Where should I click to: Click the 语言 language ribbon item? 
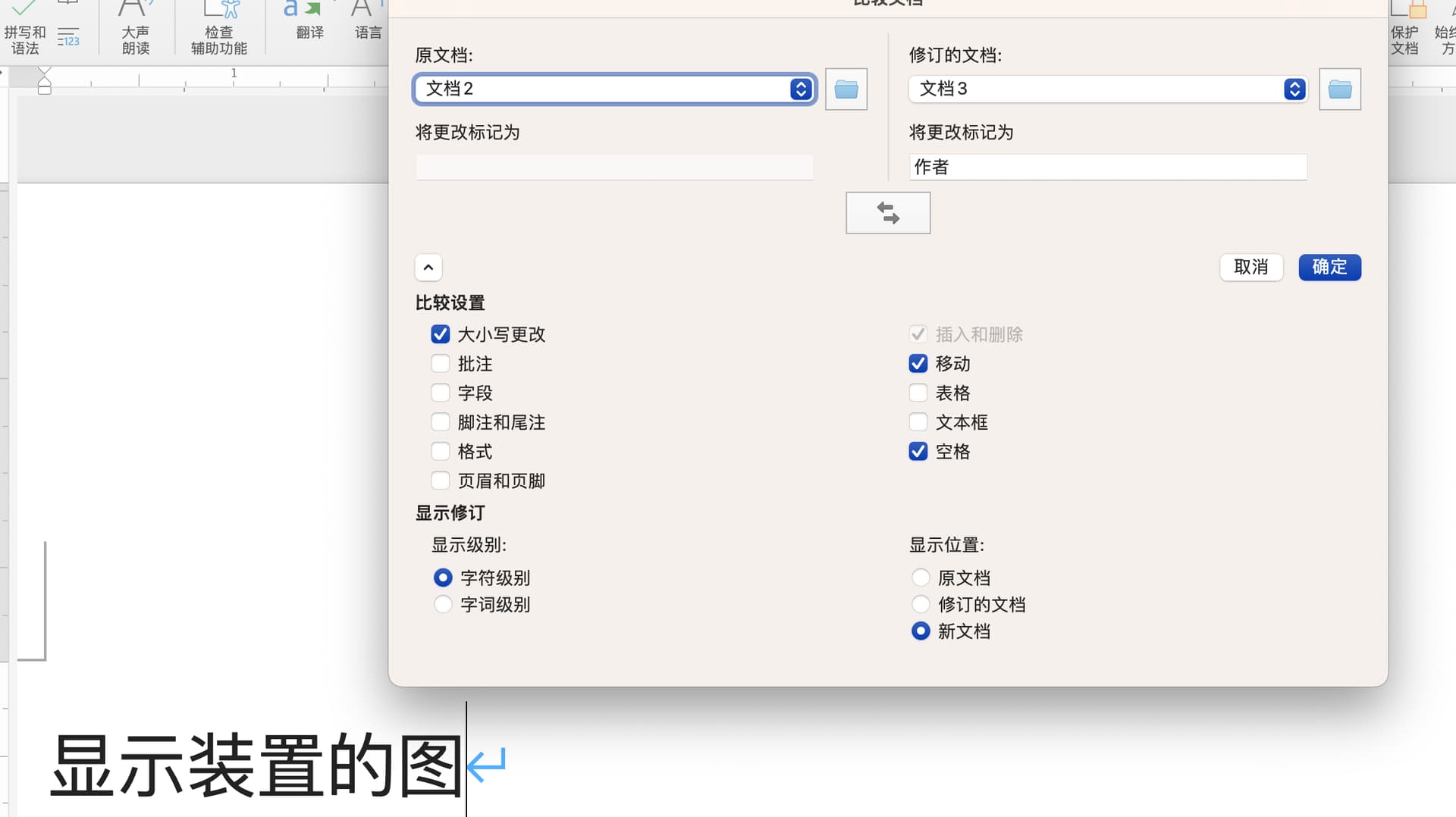tap(368, 23)
